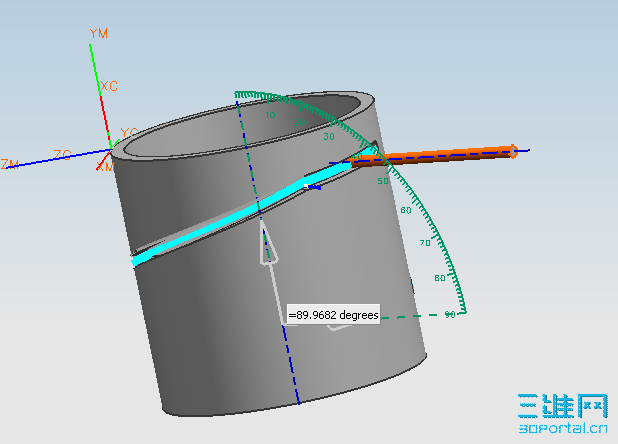618x444 pixels.
Task: Click the ZC axis label
Action: coord(62,154)
